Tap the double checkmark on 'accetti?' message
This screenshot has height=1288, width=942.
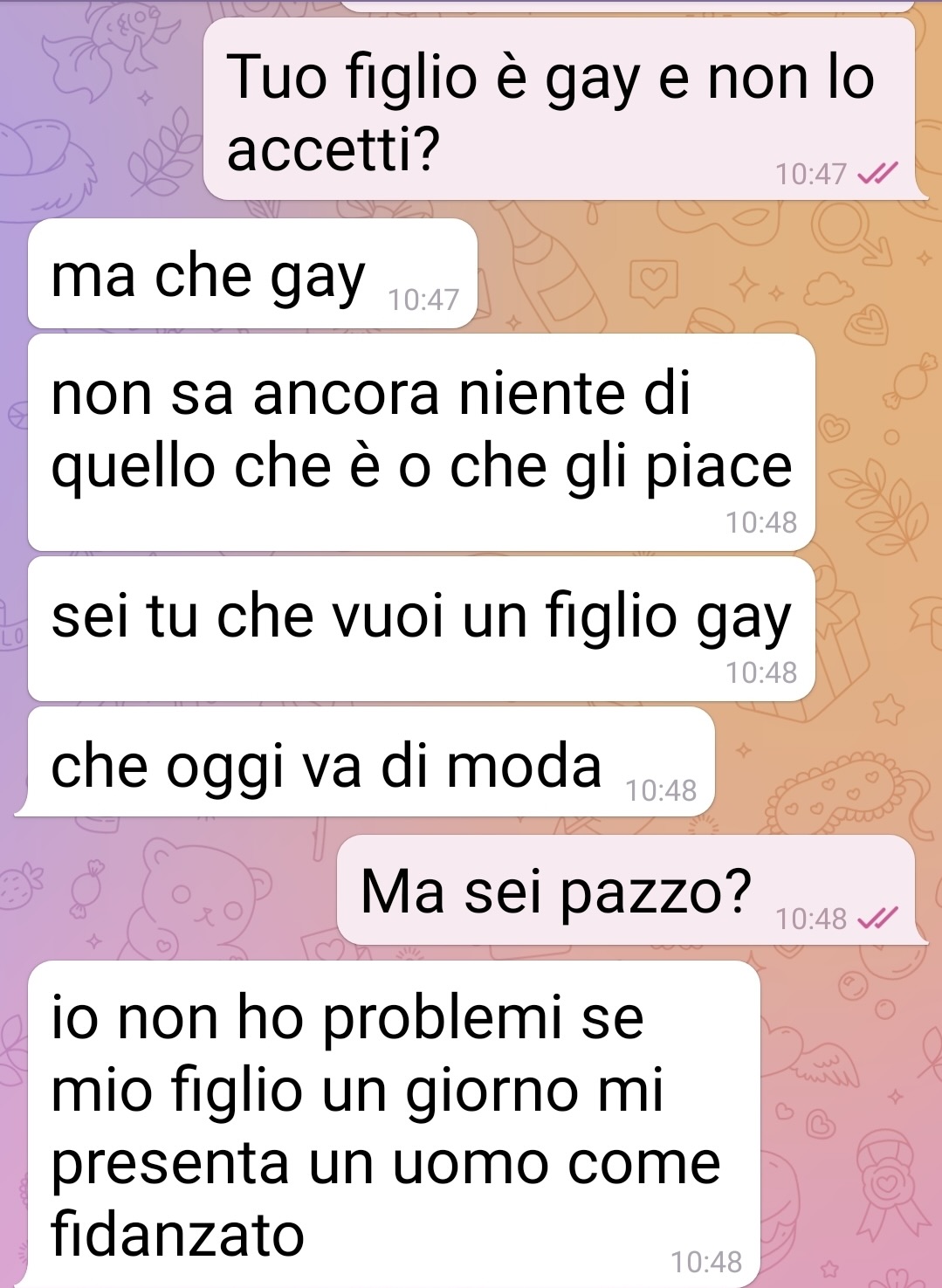tap(876, 175)
